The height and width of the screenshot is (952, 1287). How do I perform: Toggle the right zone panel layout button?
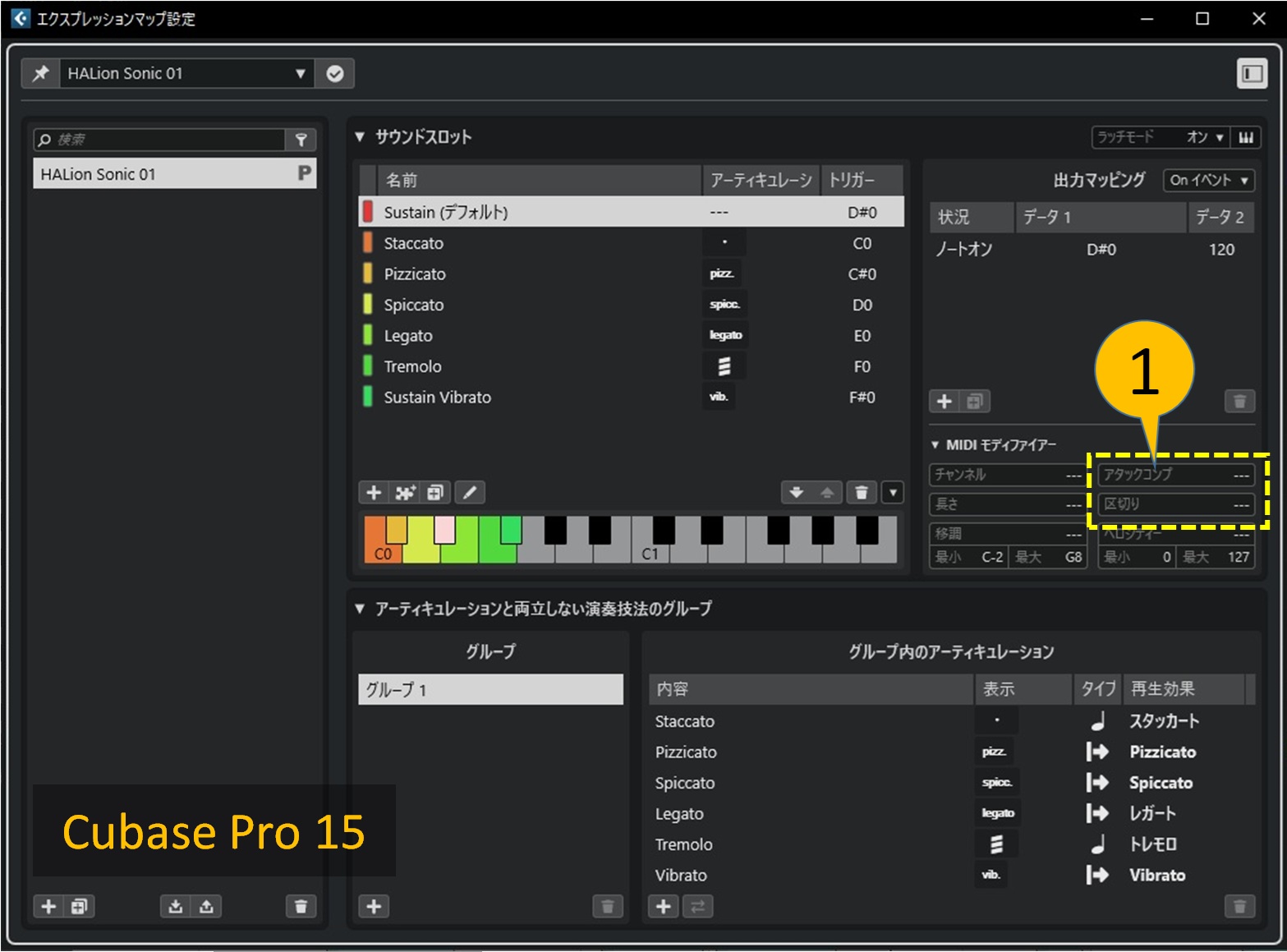pyautogui.click(x=1253, y=73)
